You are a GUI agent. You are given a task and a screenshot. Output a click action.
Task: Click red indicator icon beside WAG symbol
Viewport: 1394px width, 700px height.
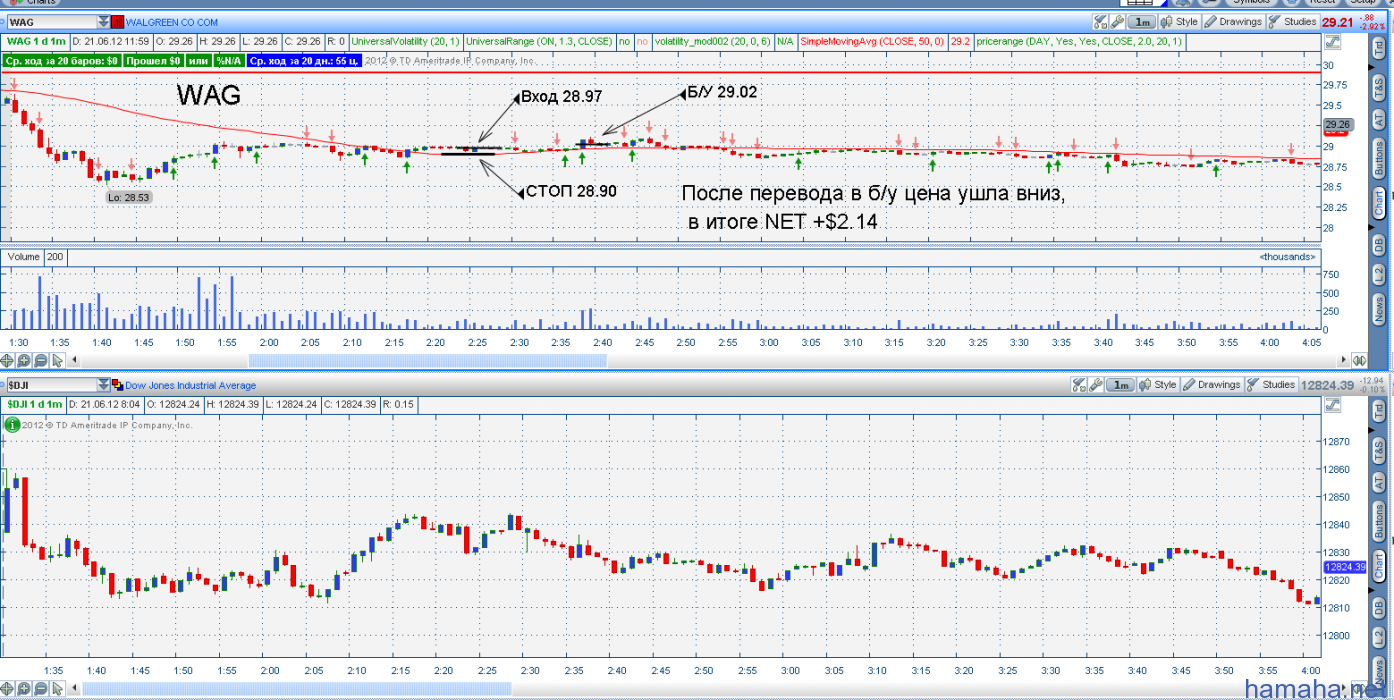pos(118,21)
